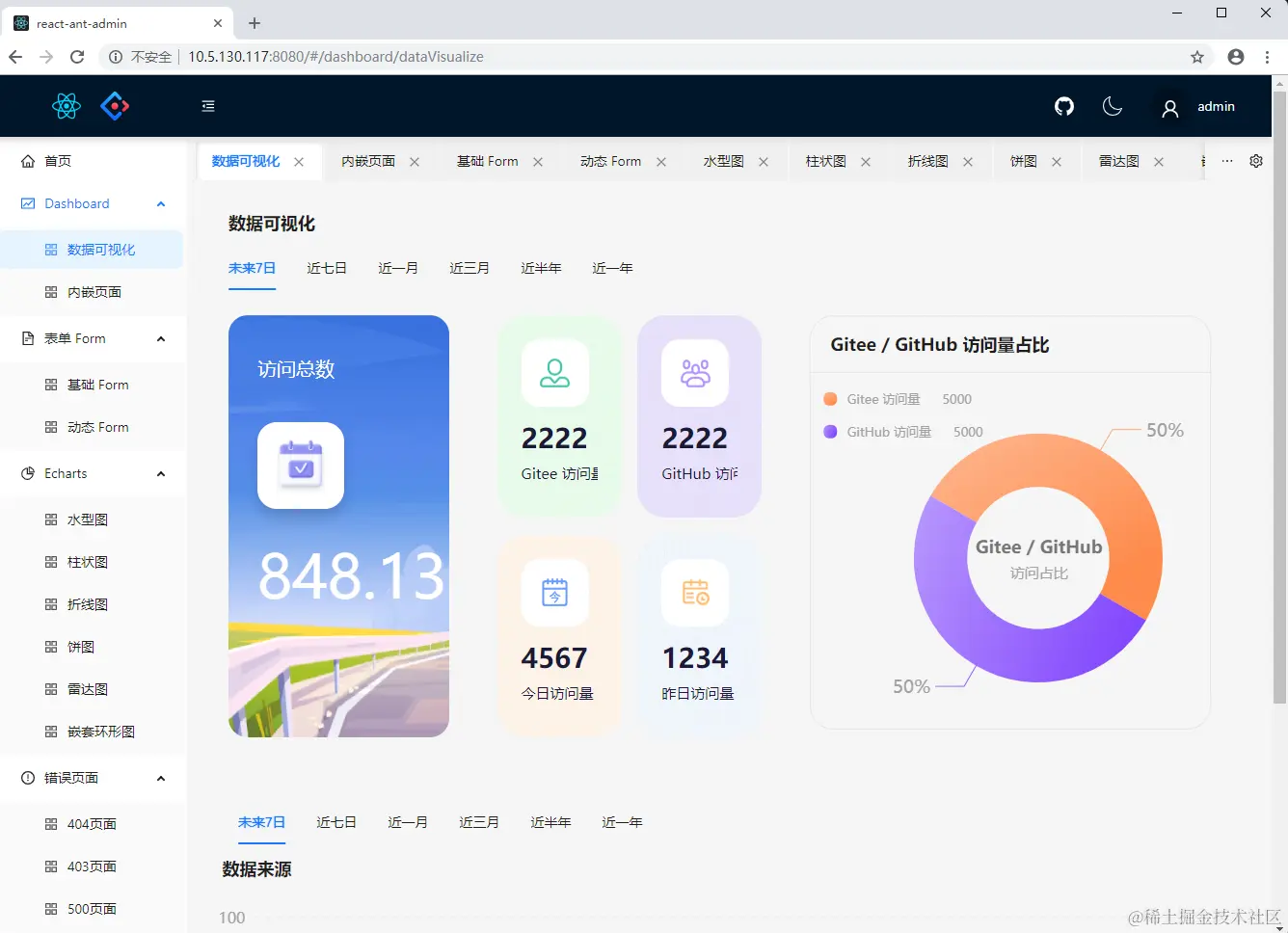Open 内嵌页面 in the sidebar
This screenshot has height=933, width=1288.
pos(94,292)
